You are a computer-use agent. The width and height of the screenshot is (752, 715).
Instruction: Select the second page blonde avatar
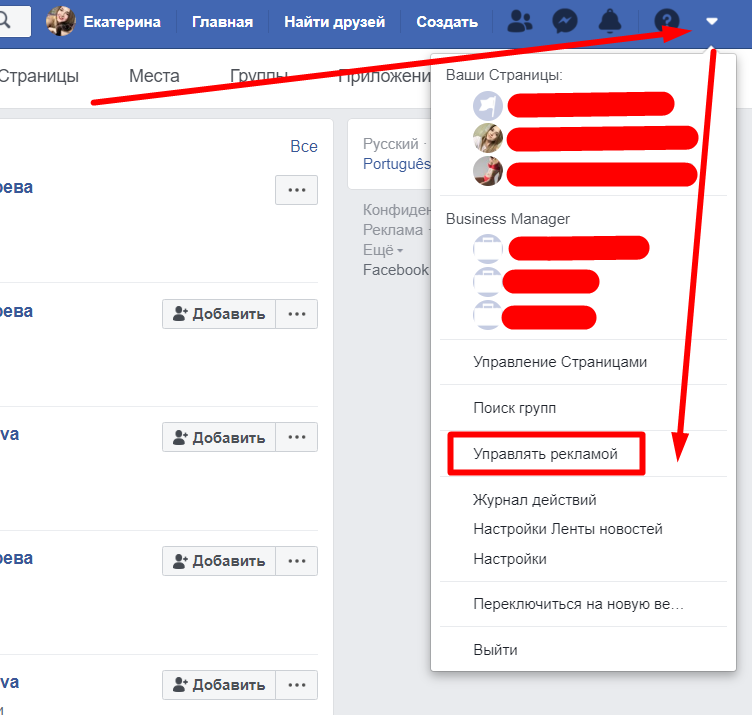click(x=488, y=138)
